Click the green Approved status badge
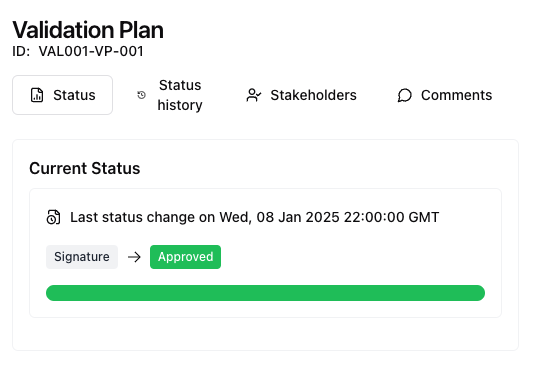Viewport: 535px width, 380px height. (x=185, y=257)
